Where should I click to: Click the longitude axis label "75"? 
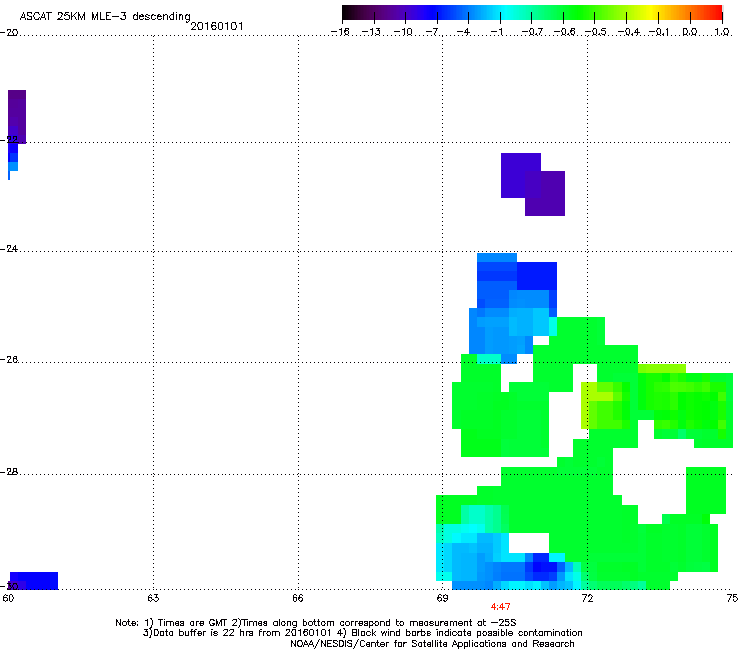(732, 598)
